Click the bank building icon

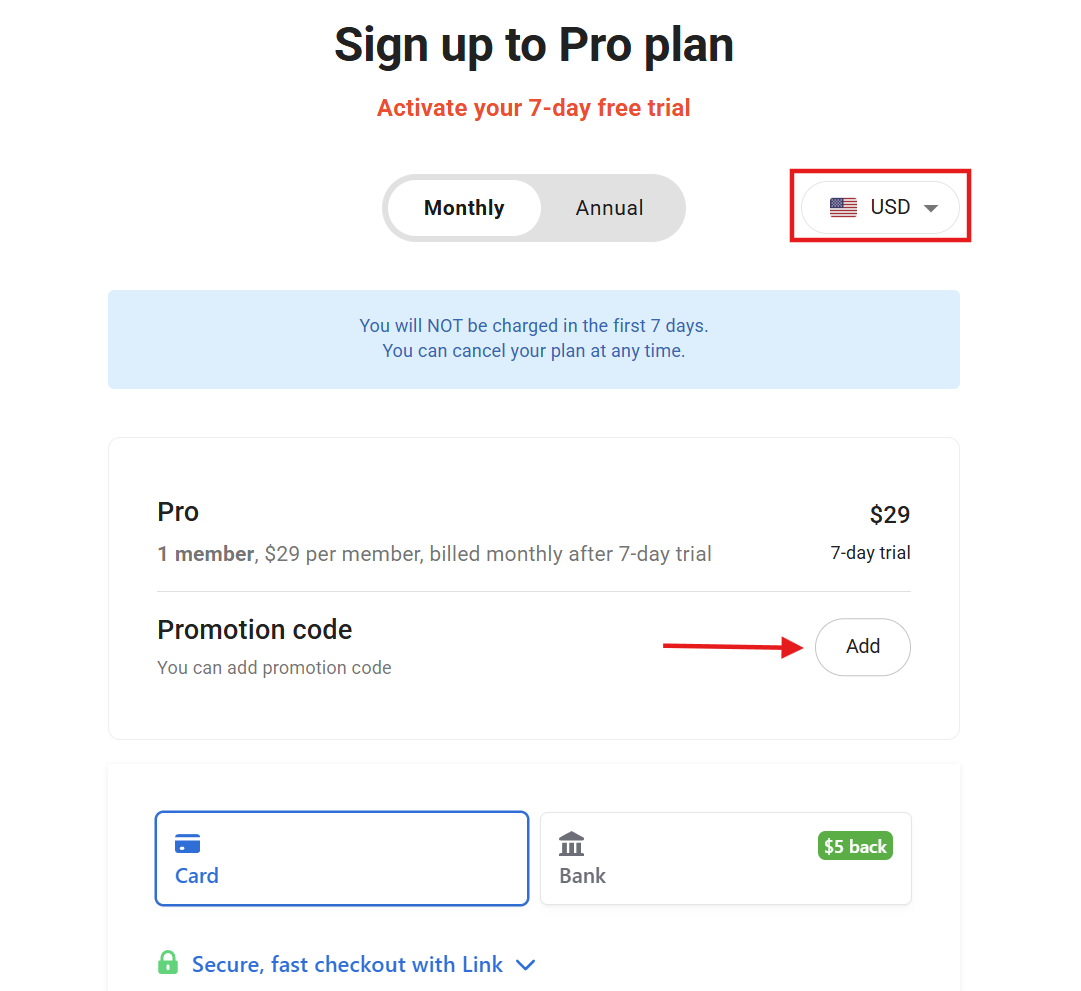pyautogui.click(x=572, y=844)
